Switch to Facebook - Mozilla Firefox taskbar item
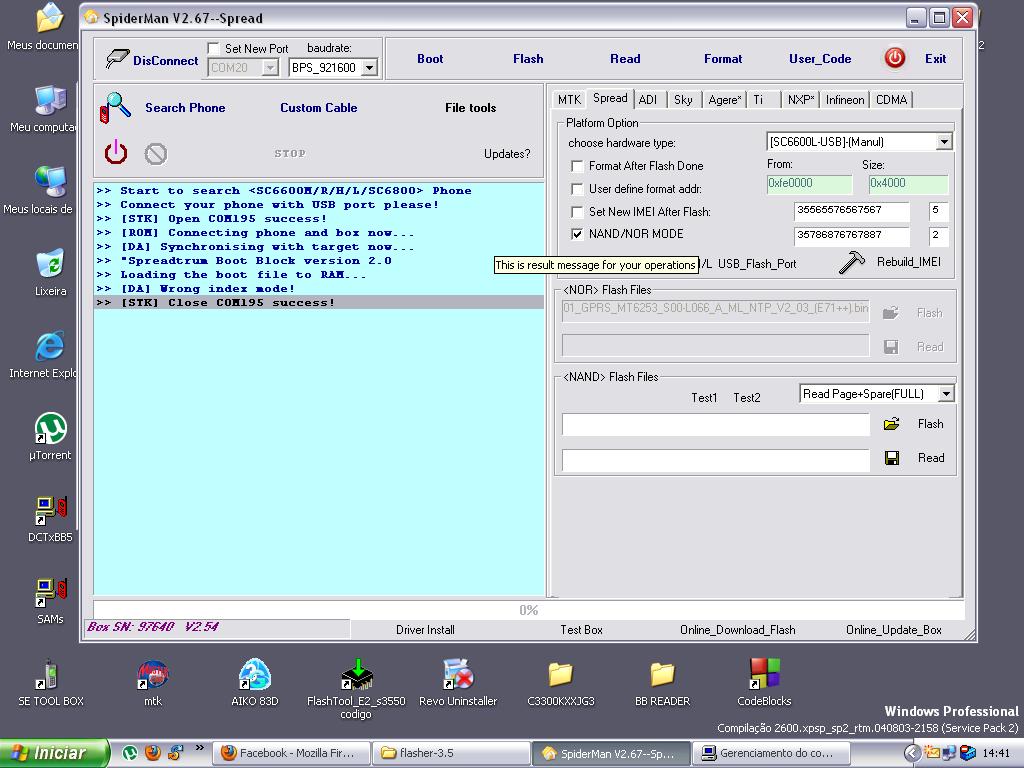Image resolution: width=1024 pixels, height=768 pixels. (x=291, y=753)
